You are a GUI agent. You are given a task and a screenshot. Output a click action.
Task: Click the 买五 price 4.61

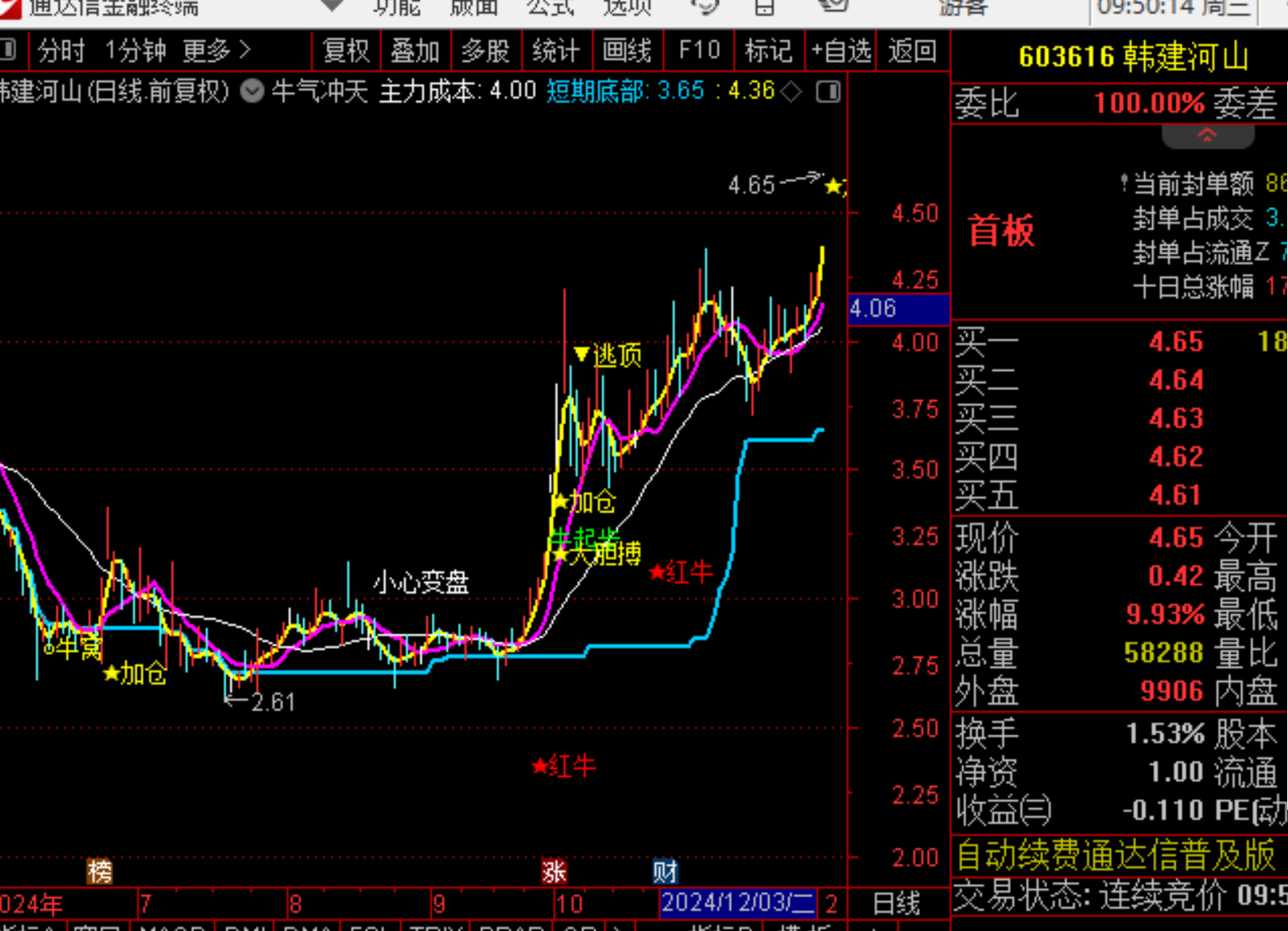[1176, 495]
